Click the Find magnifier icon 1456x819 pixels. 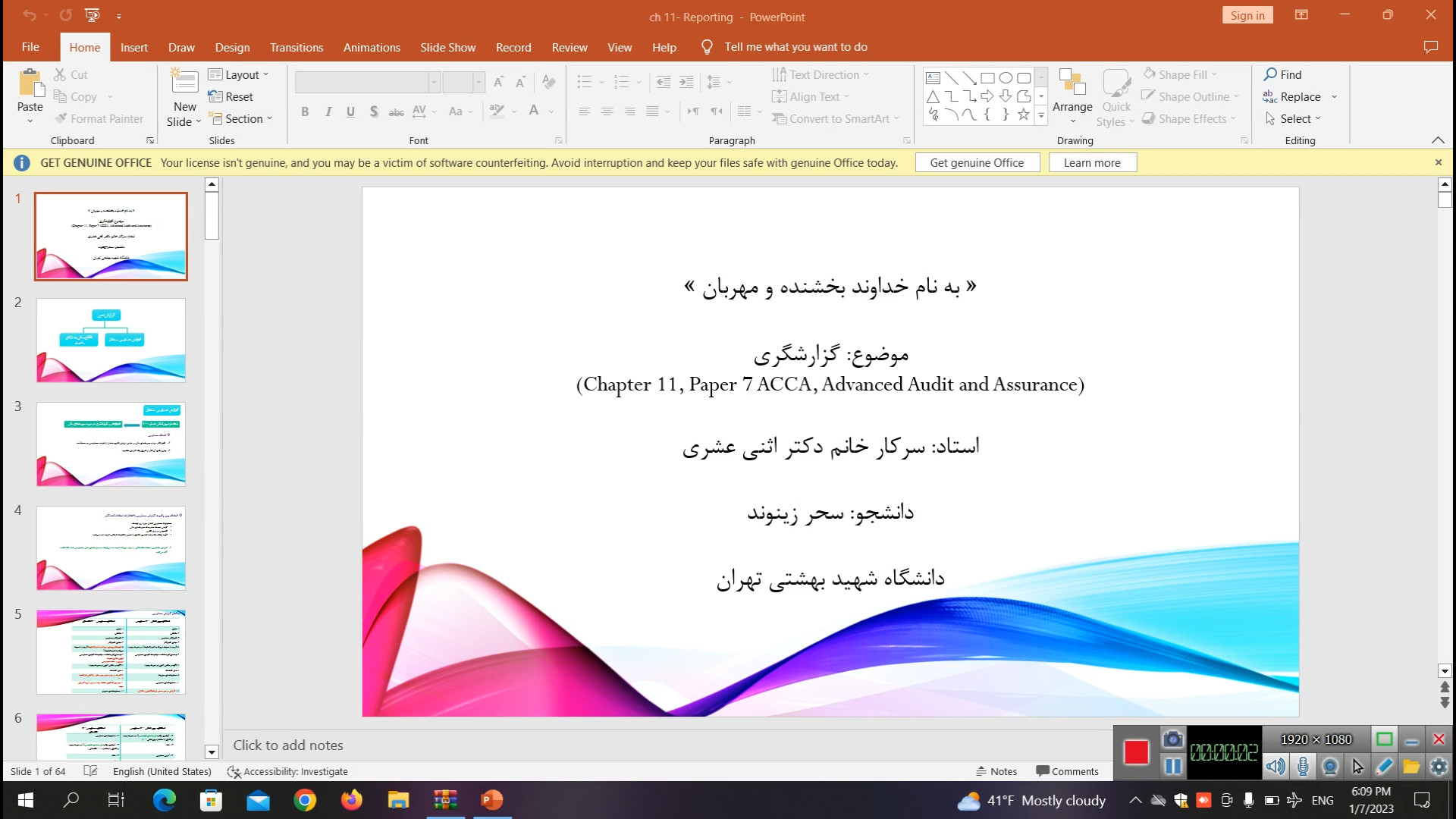tap(1270, 74)
